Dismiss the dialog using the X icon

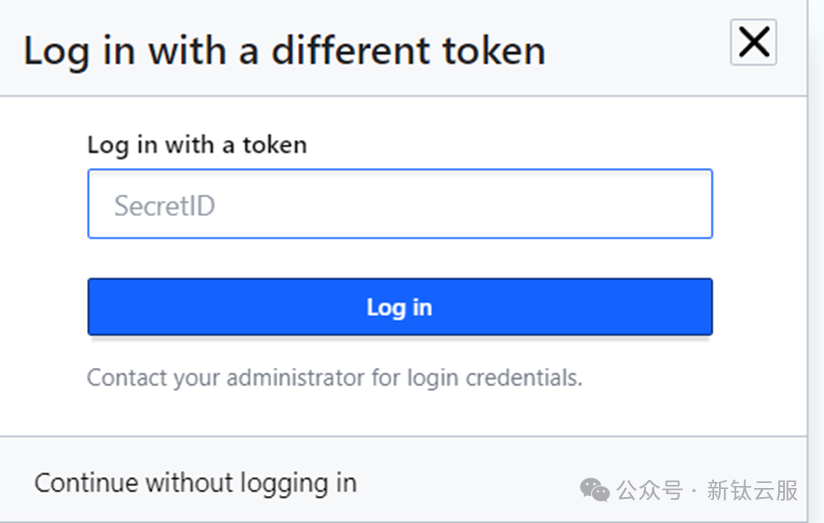point(753,42)
